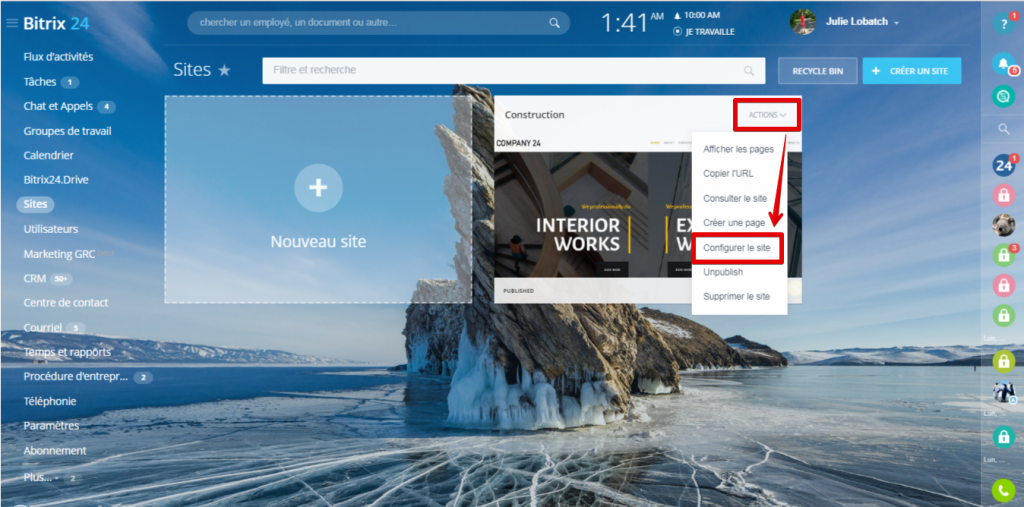
Task: Click the PUBLISHED status label
Action: coord(518,291)
